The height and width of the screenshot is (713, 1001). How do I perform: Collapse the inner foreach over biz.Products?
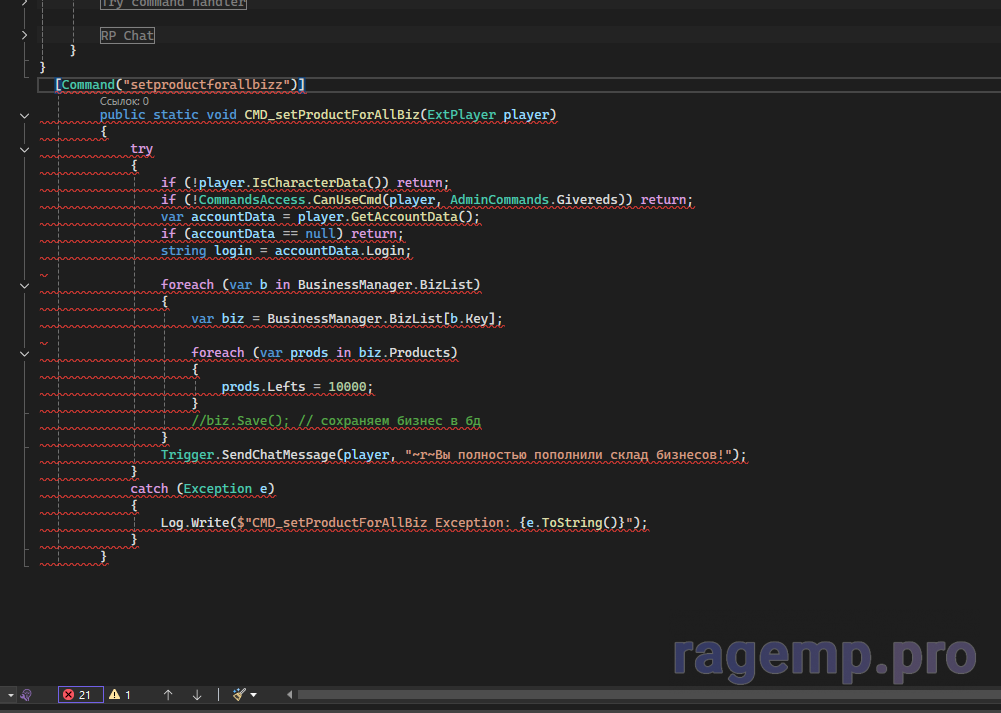tap(25, 353)
